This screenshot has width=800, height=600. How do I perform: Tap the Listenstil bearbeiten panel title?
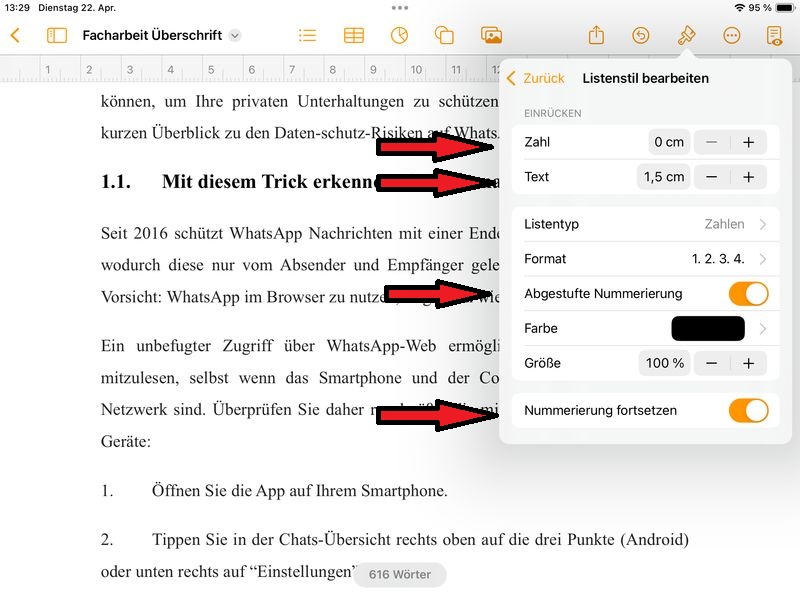coord(645,78)
